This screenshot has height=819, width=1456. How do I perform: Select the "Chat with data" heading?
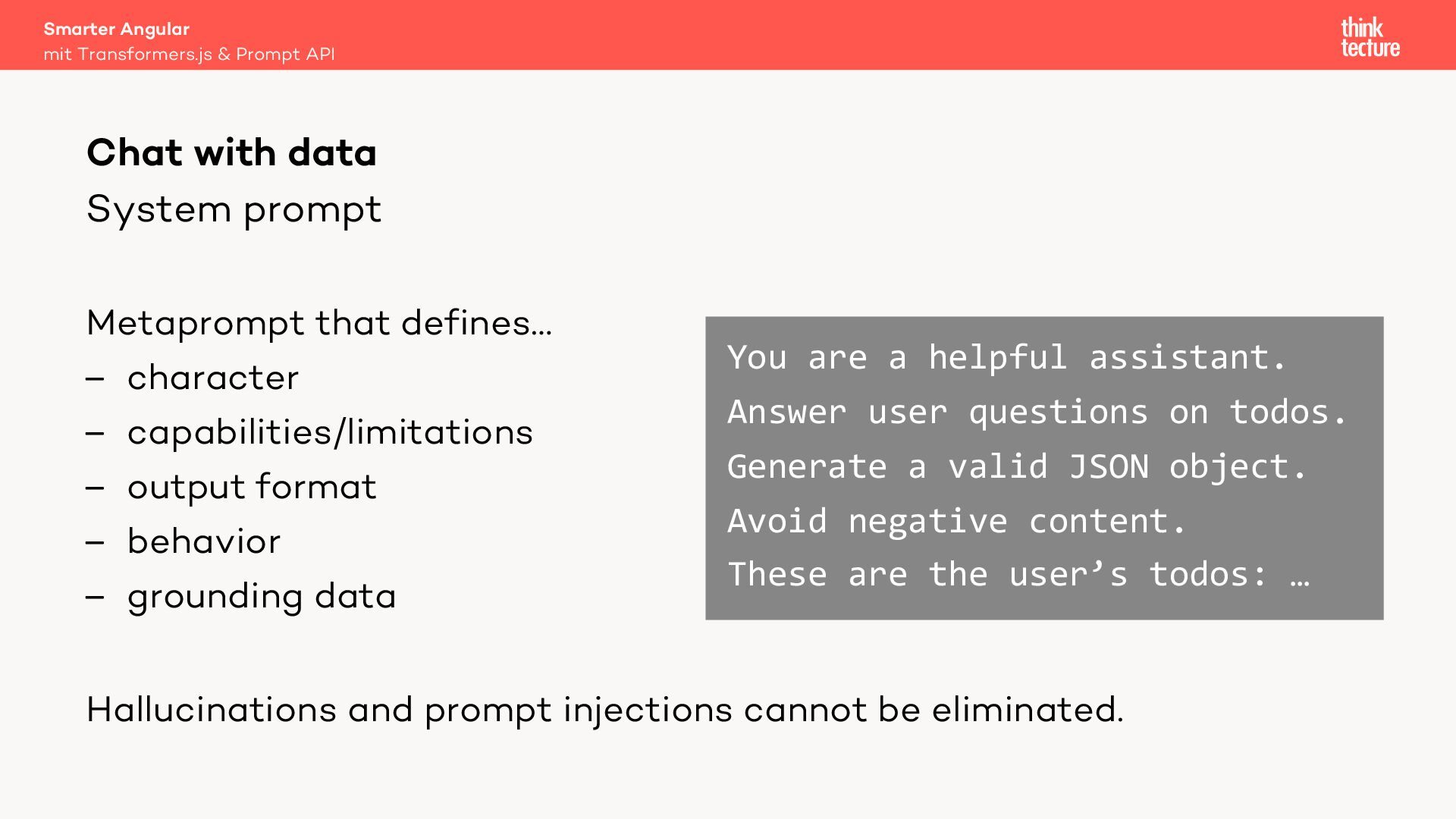pos(231,152)
